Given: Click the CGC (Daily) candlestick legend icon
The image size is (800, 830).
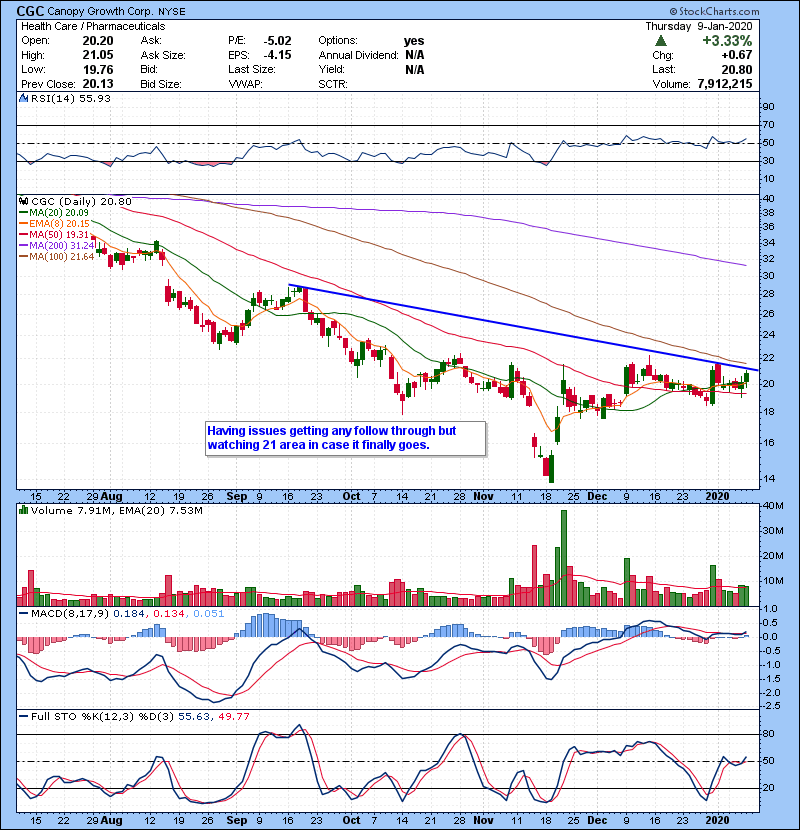Looking at the screenshot, I should [x=23, y=201].
